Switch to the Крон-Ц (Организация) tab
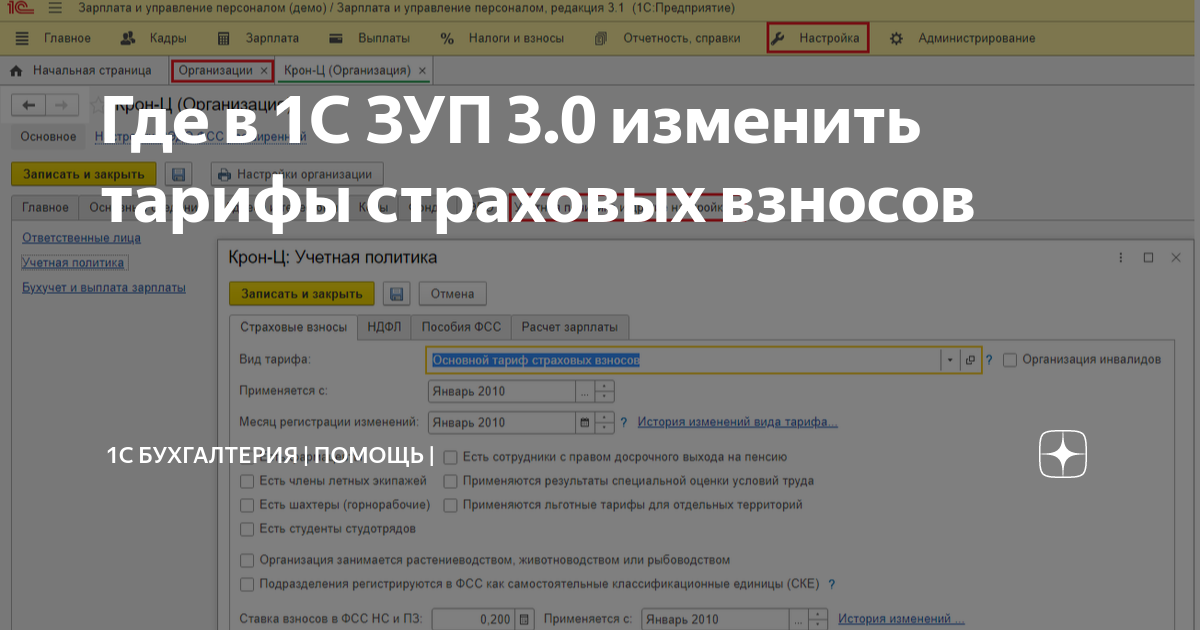Screen dimensions: 1200x630 click(347, 71)
